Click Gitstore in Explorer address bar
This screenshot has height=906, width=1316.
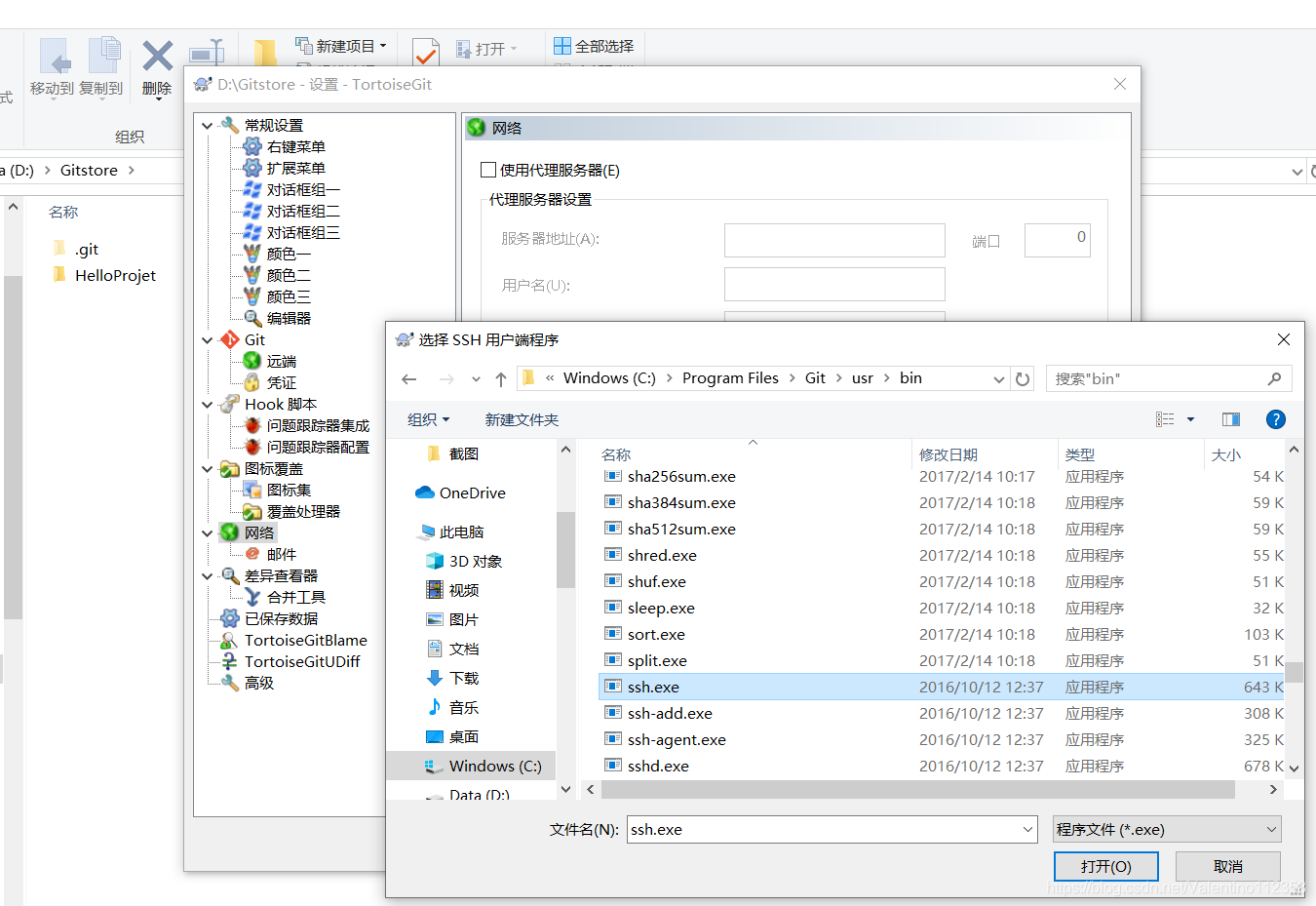tap(89, 170)
